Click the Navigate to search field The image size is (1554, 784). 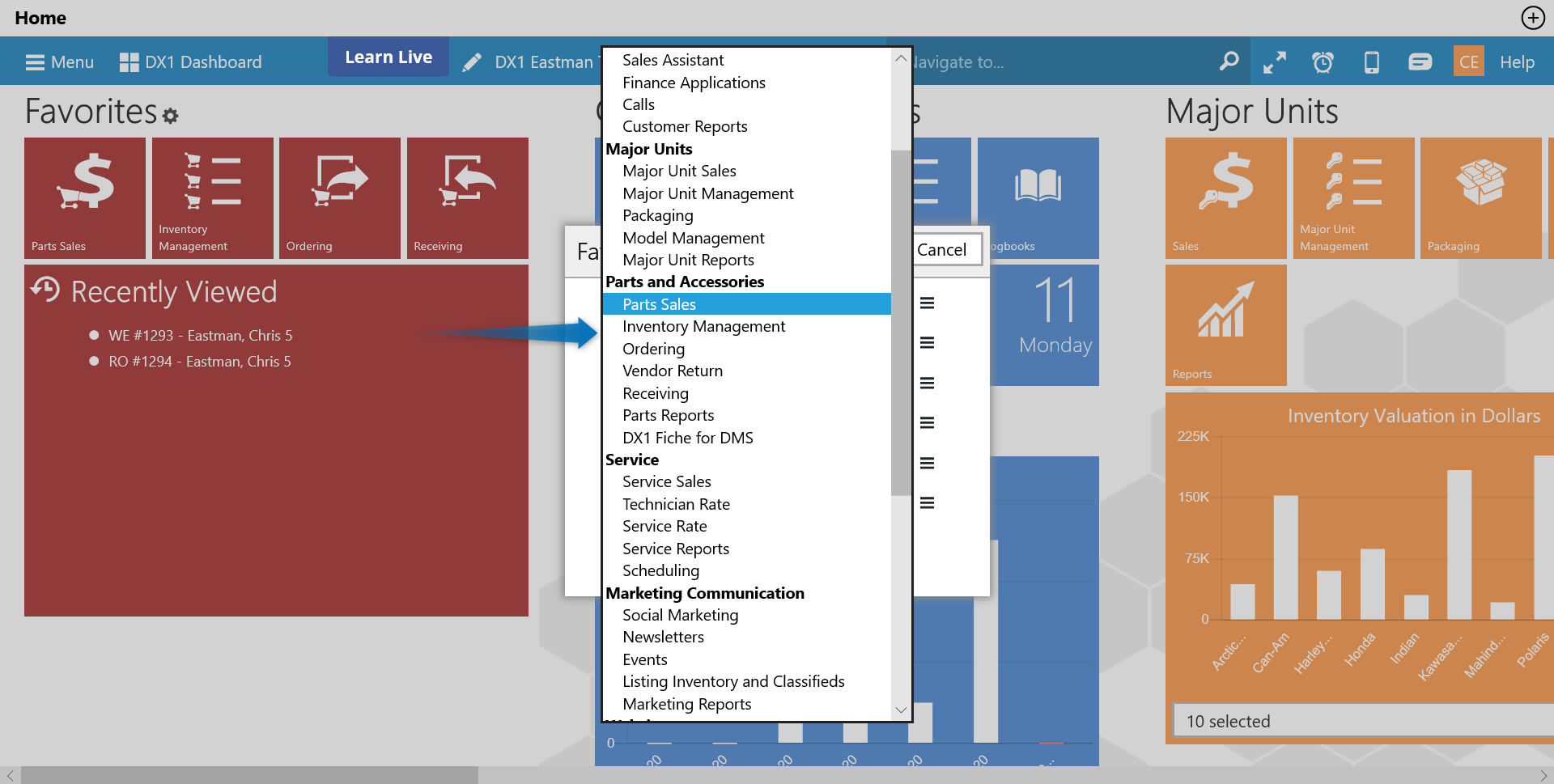pos(1060,62)
